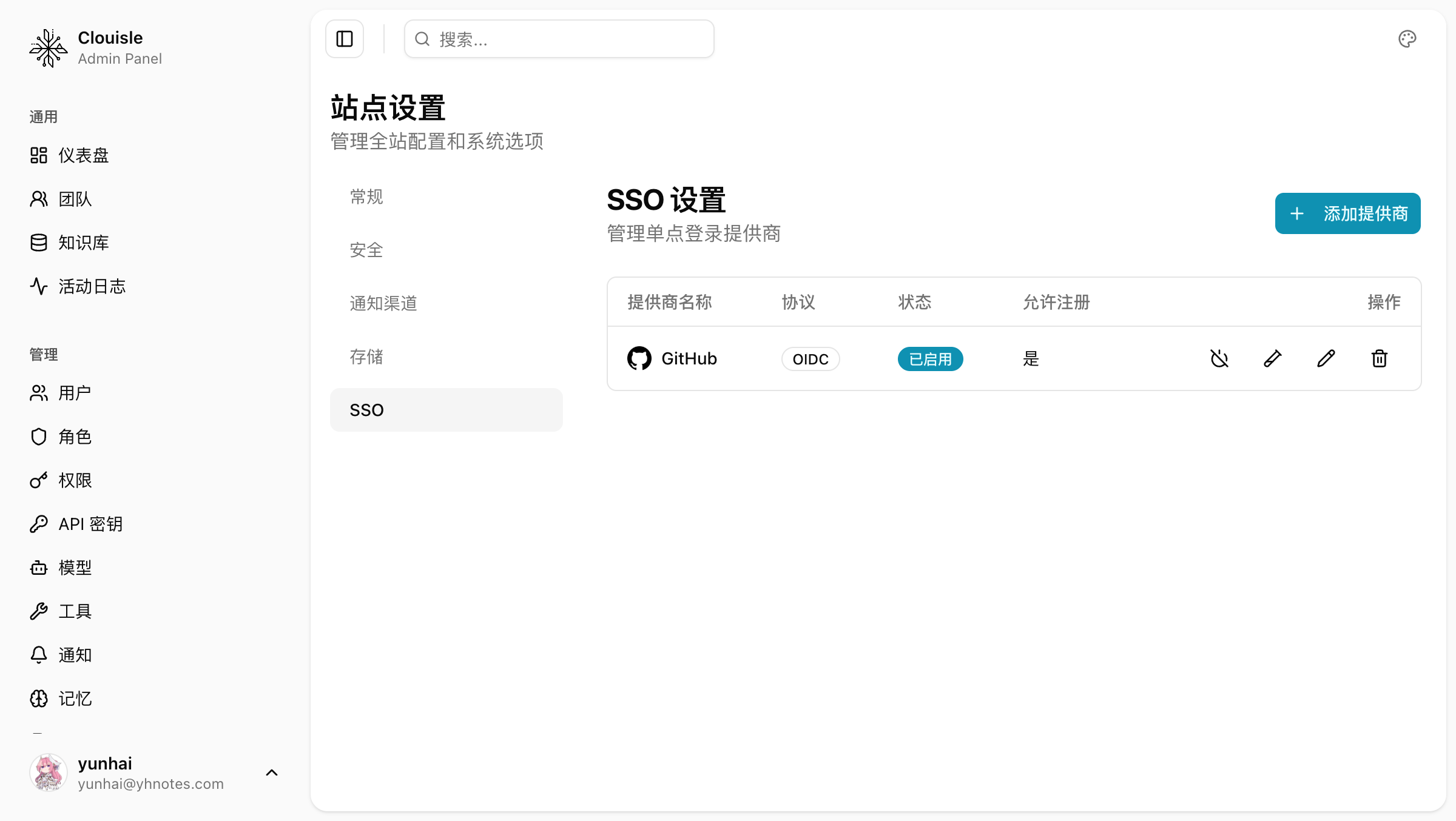The height and width of the screenshot is (821, 1456).
Task: Open the Activity Log section
Action: (x=91, y=286)
